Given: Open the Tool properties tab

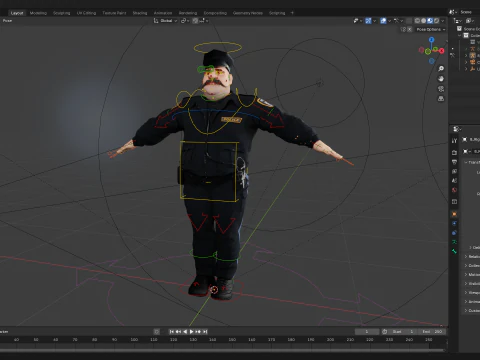Looking at the screenshot, I should pos(454,141).
